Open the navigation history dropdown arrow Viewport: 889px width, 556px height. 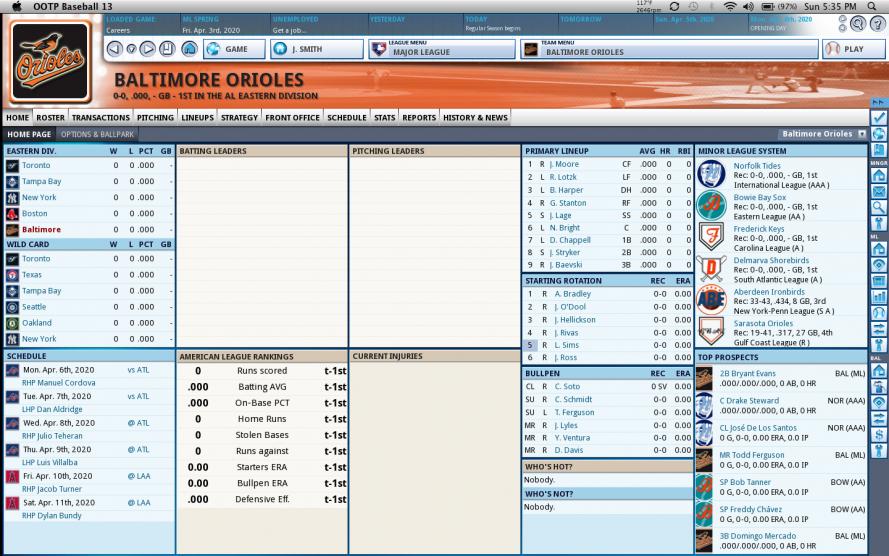coord(131,49)
